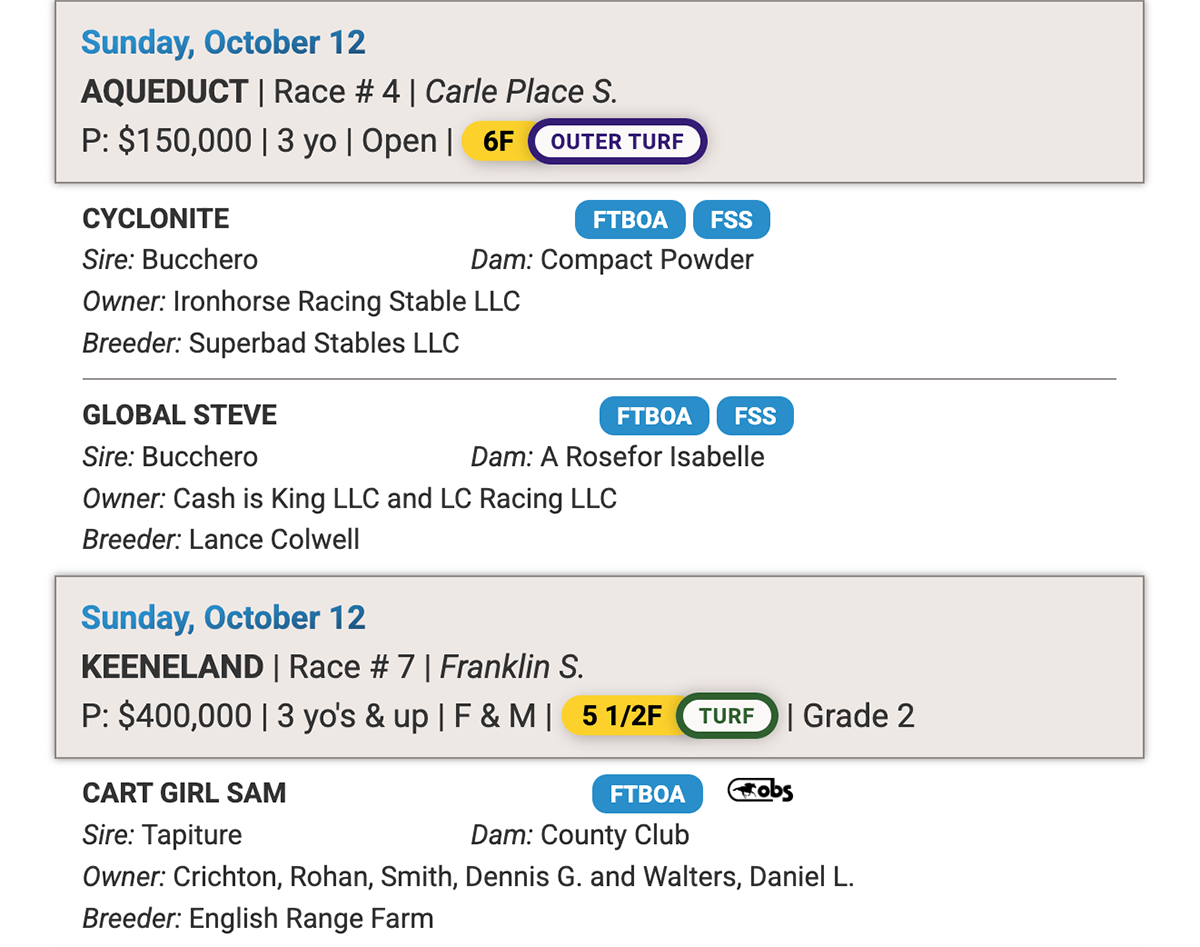
Task: Click the Aqueduct track name
Action: [164, 92]
